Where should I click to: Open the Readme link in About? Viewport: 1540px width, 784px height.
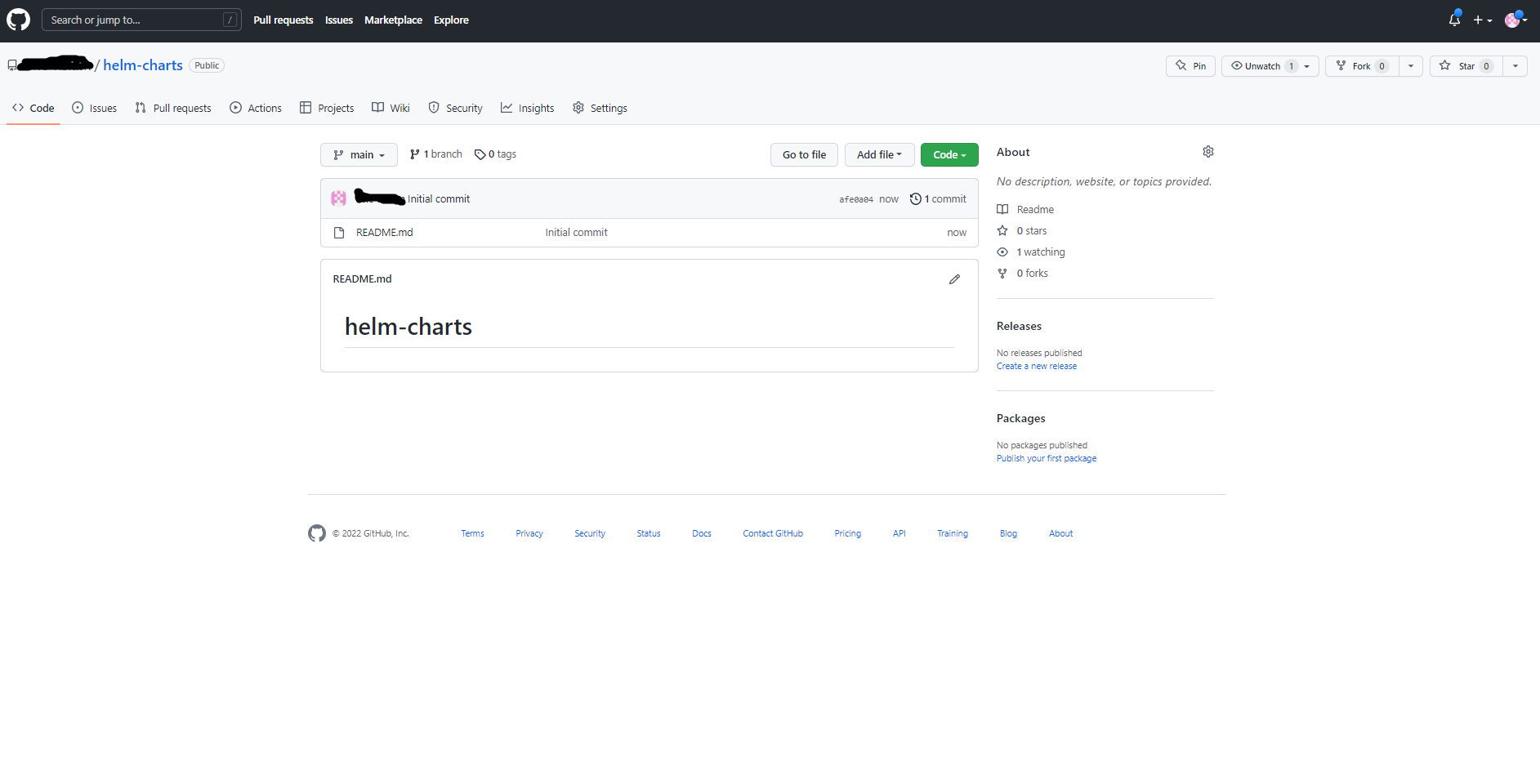(1035, 210)
